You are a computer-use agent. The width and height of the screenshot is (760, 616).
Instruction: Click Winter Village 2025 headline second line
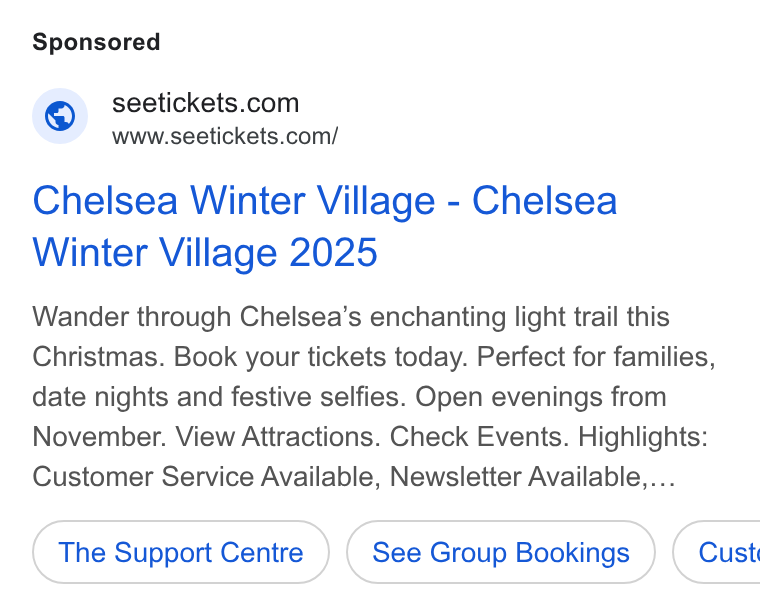205,253
